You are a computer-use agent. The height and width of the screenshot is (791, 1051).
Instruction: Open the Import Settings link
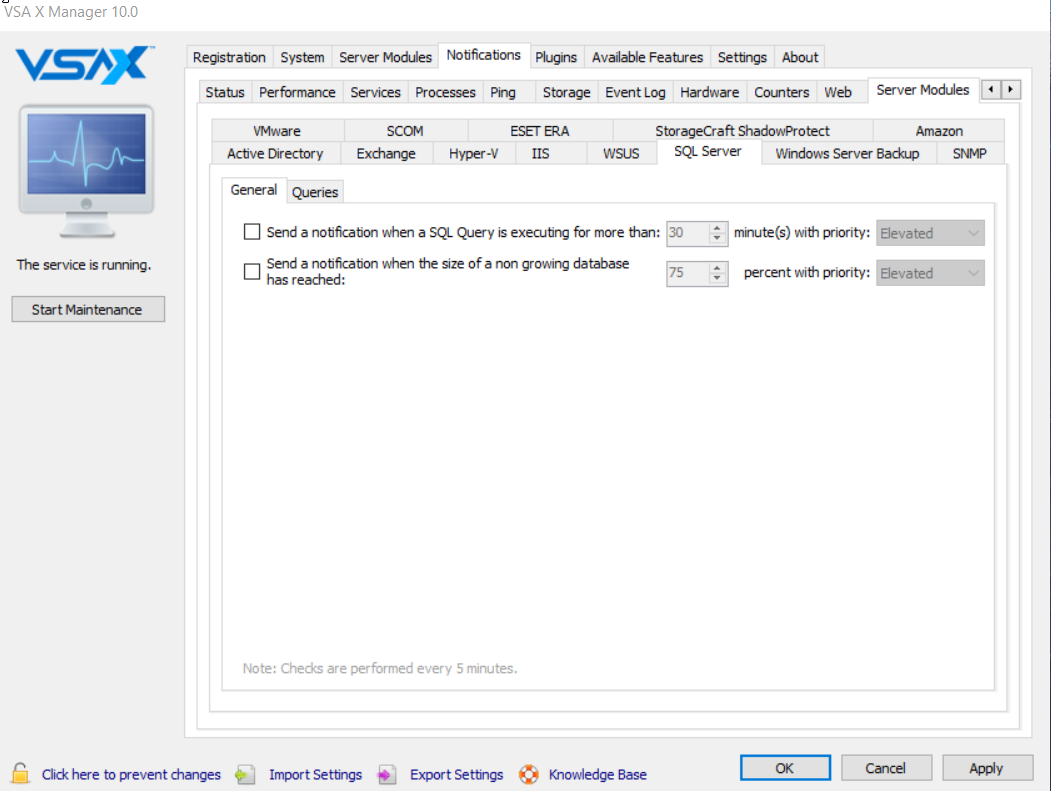click(x=316, y=775)
